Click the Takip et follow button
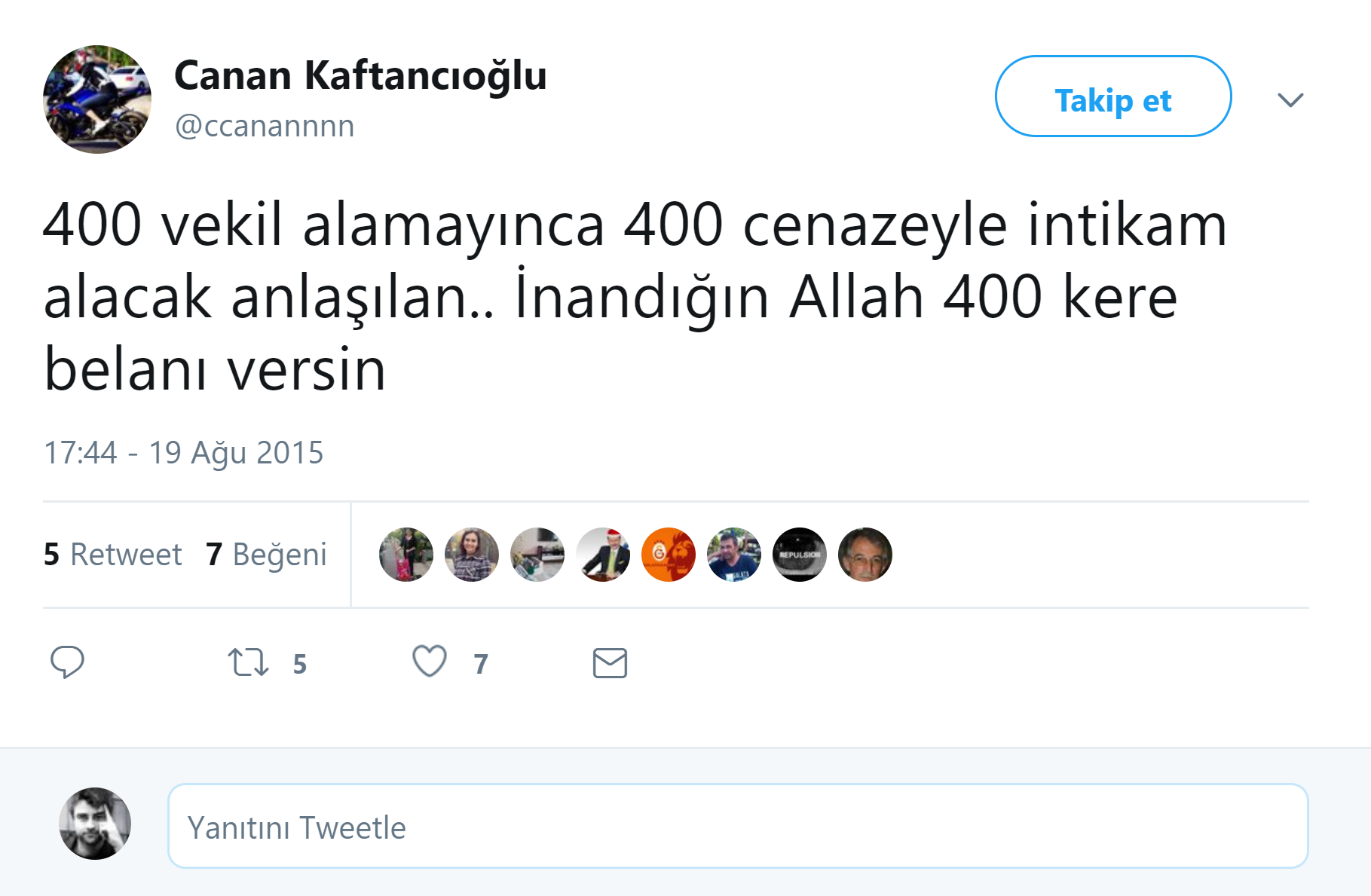The width and height of the screenshot is (1371, 896). click(1113, 96)
